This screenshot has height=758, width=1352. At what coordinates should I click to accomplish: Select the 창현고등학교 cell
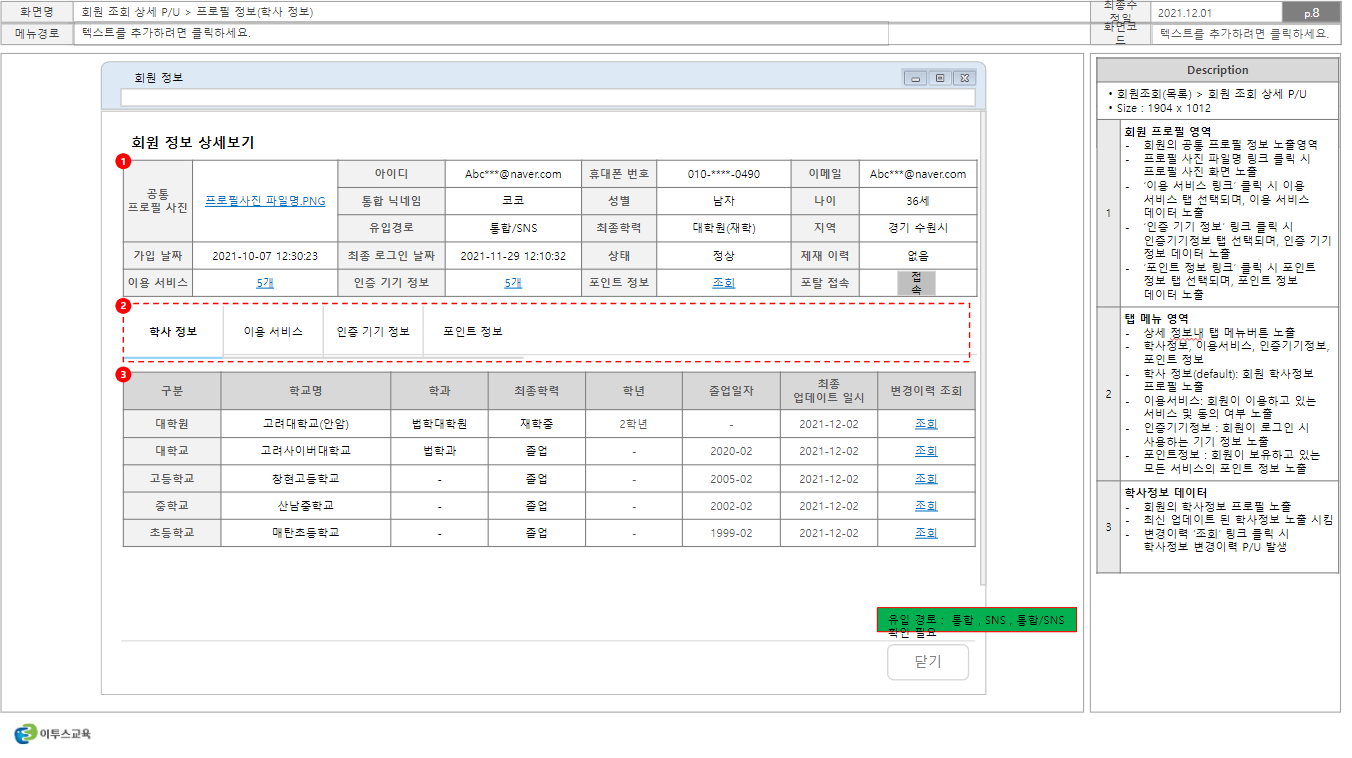pyautogui.click(x=306, y=479)
